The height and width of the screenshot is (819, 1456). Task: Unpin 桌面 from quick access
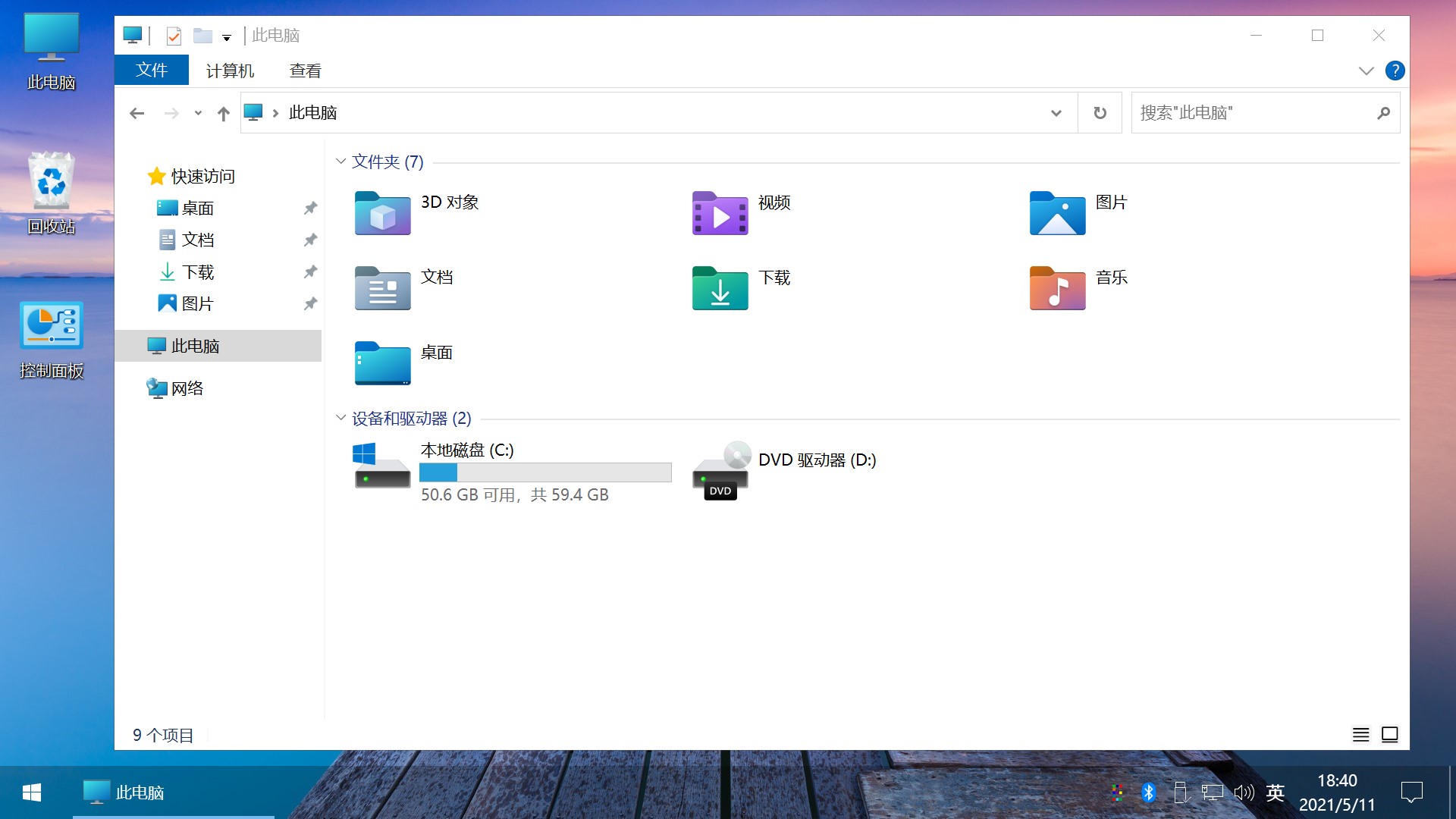coord(310,208)
